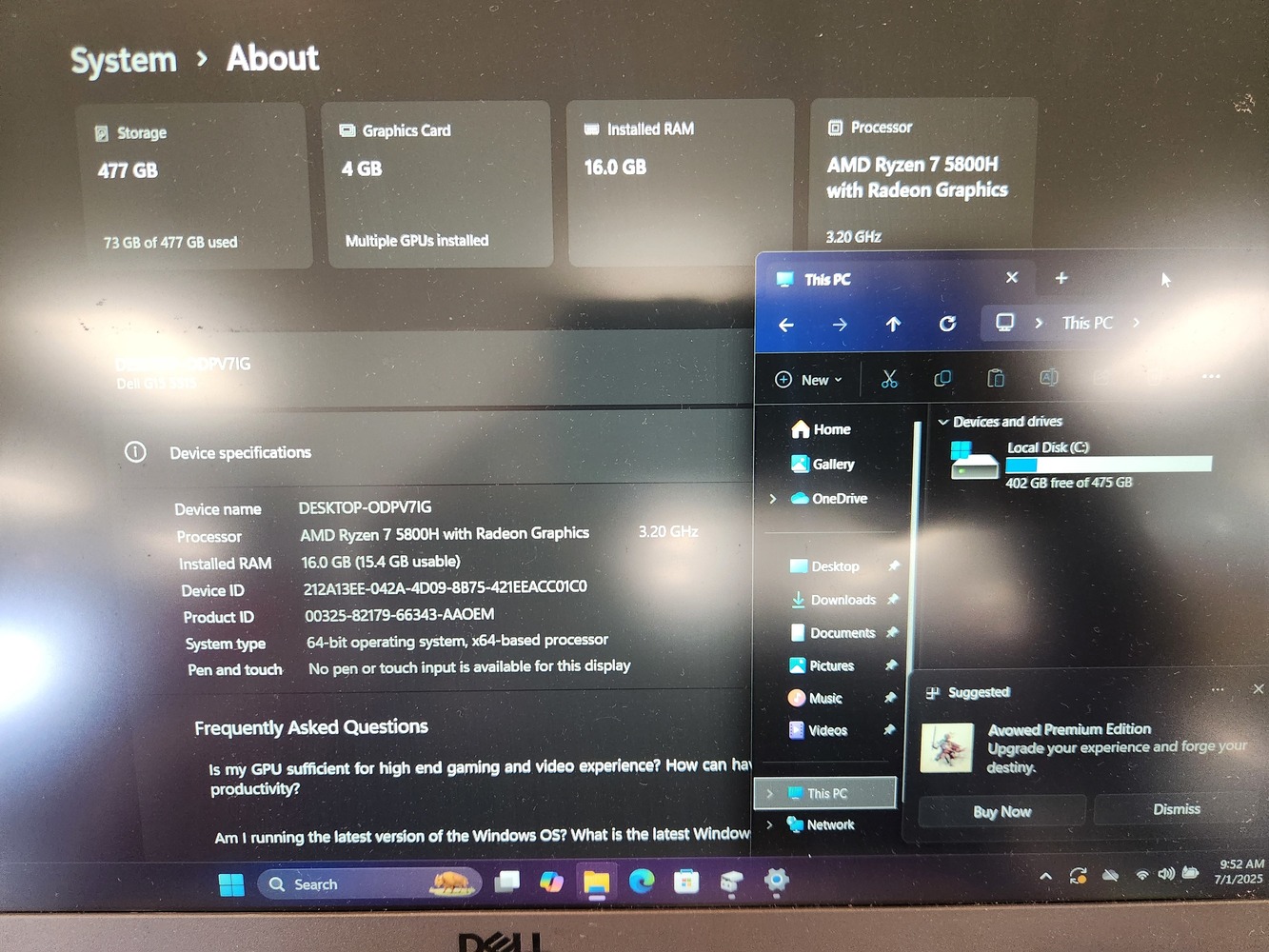Unpin Desktop using its pin icon
1269x952 pixels.
click(x=894, y=565)
